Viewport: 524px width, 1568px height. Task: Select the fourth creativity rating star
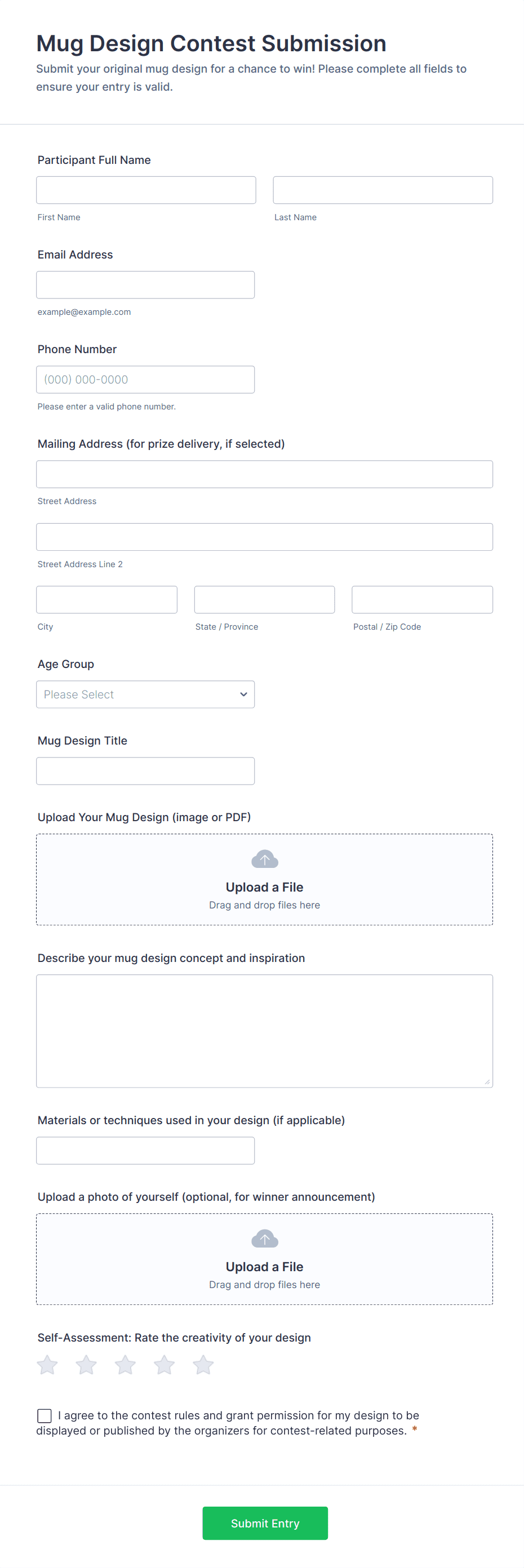tap(164, 1364)
